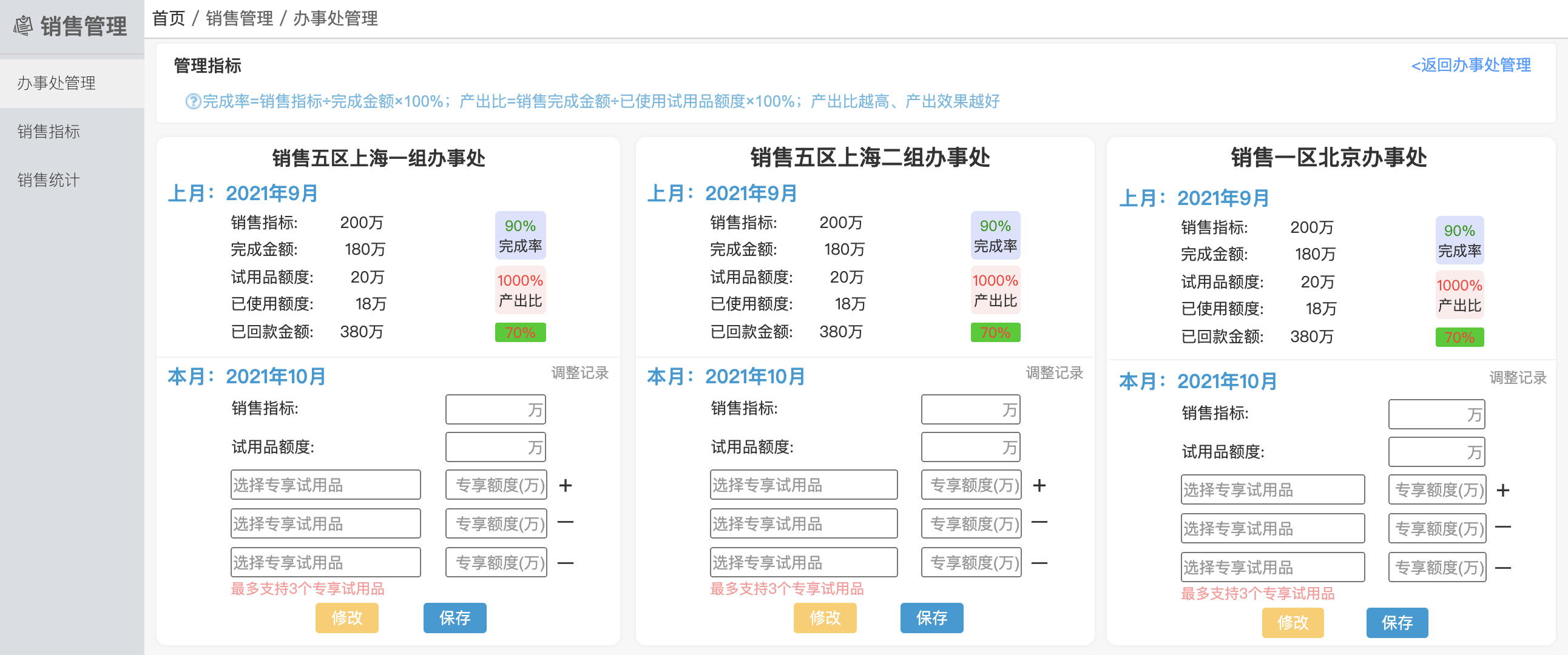
Task: Add a trial product row in 上海二组办事处
Action: (x=1039, y=485)
